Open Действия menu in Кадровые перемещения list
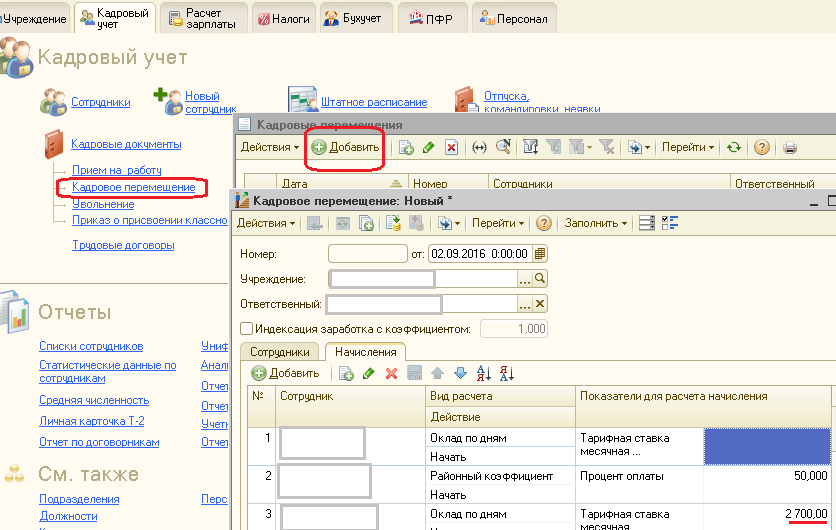 coord(269,147)
